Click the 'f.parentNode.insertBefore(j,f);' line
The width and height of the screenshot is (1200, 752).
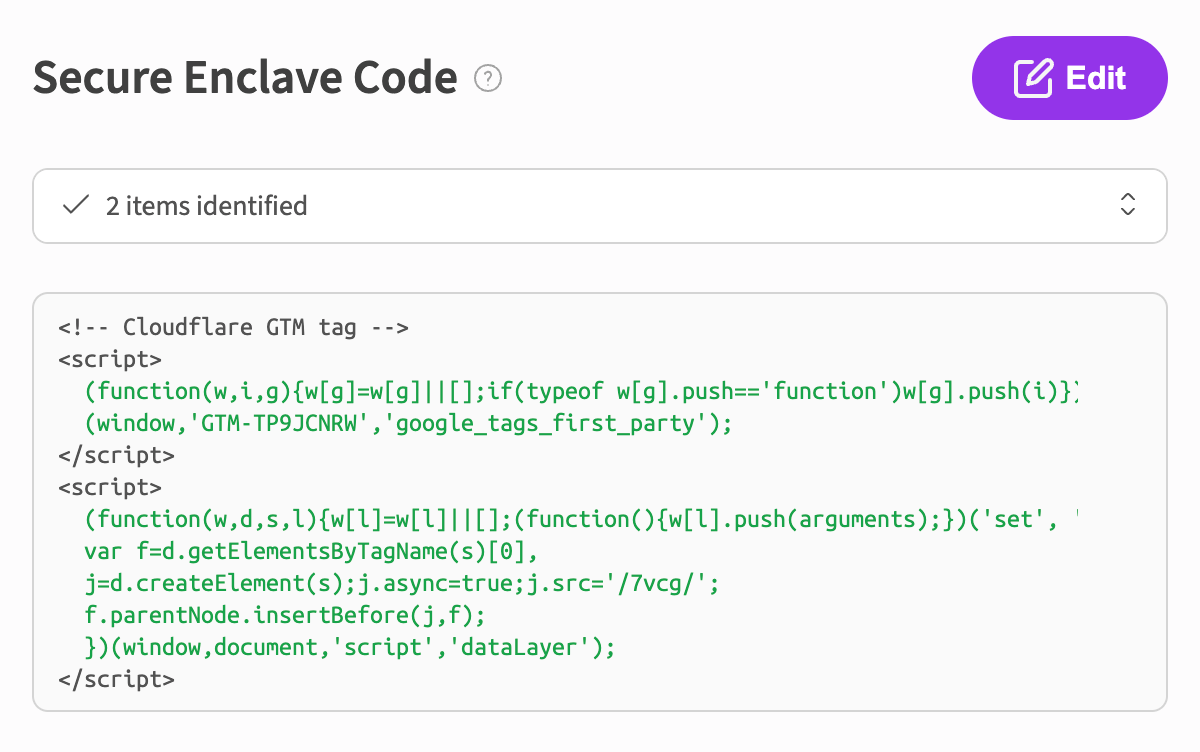click(x=286, y=615)
